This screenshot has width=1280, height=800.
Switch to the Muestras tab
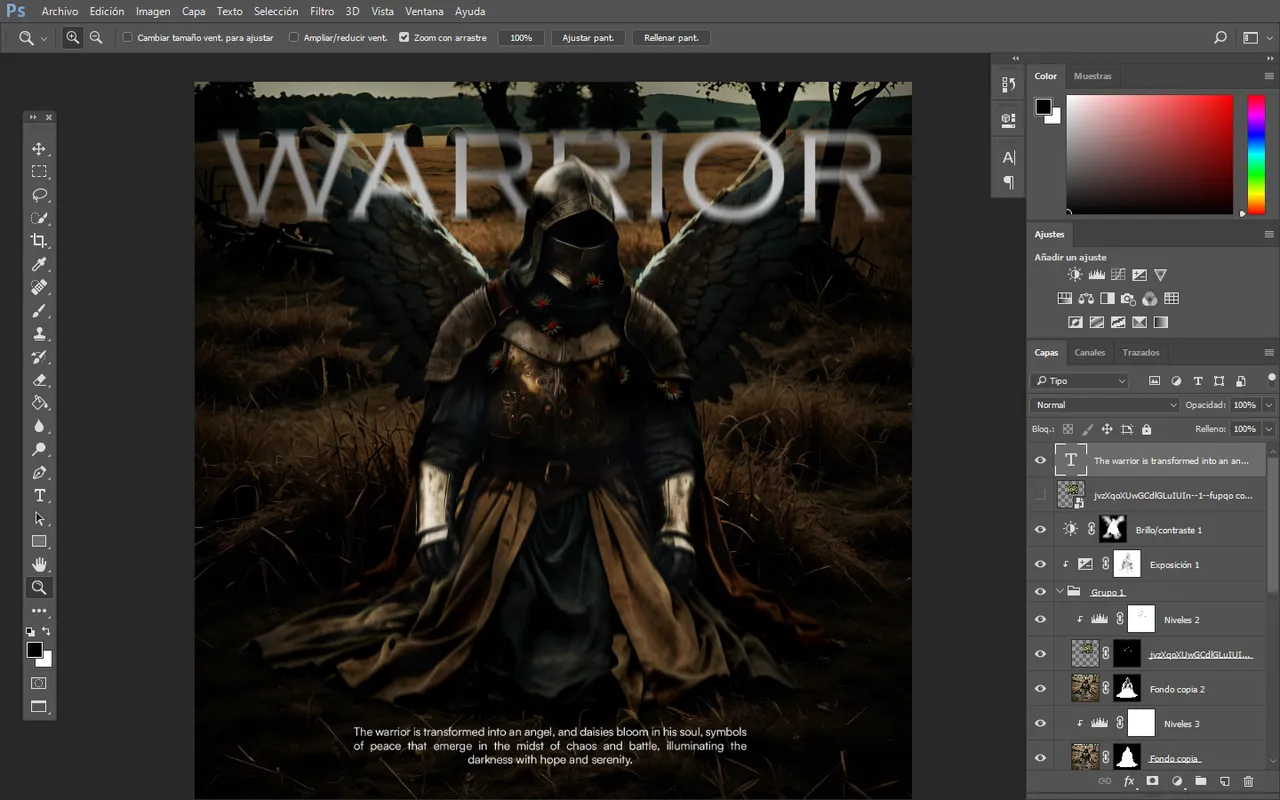[x=1092, y=76]
